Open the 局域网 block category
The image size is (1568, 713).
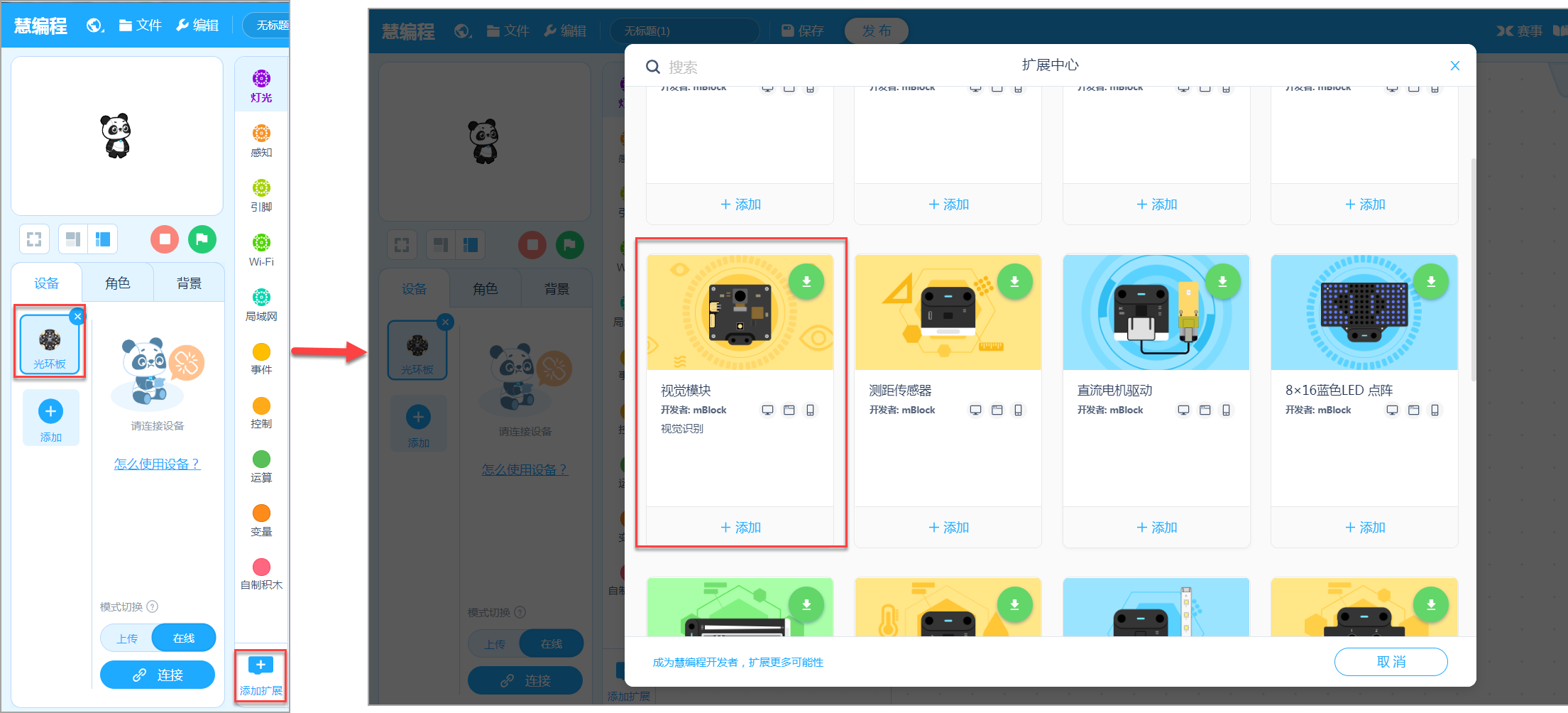coord(261,304)
